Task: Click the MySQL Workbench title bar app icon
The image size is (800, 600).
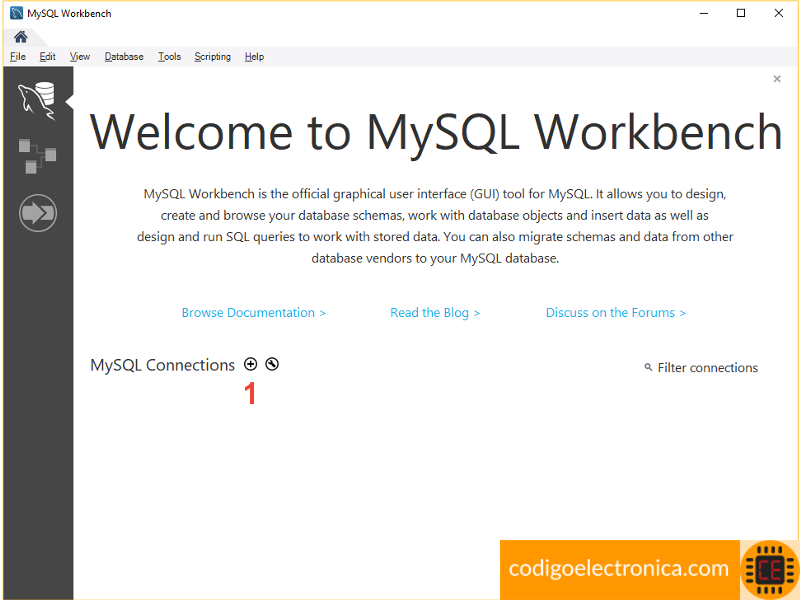Action: coord(16,13)
